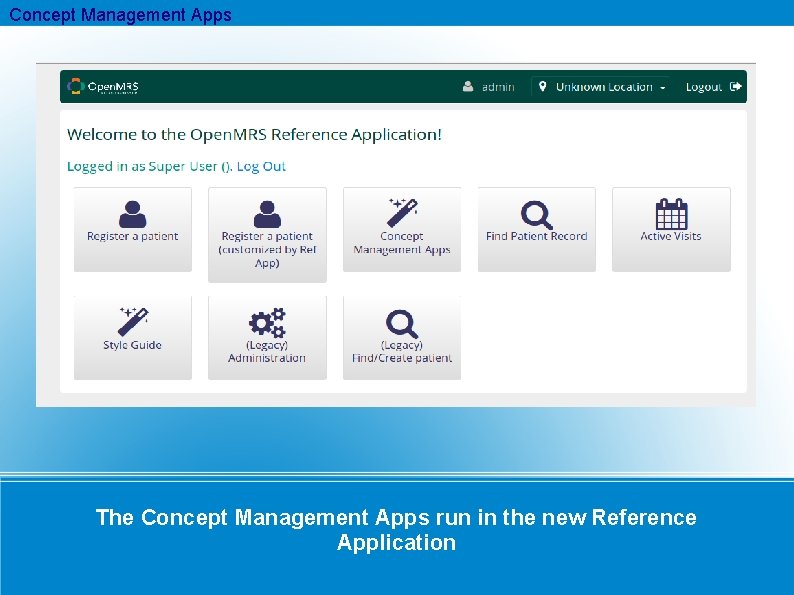Click the location pin icon
The image size is (794, 595).
coord(542,87)
